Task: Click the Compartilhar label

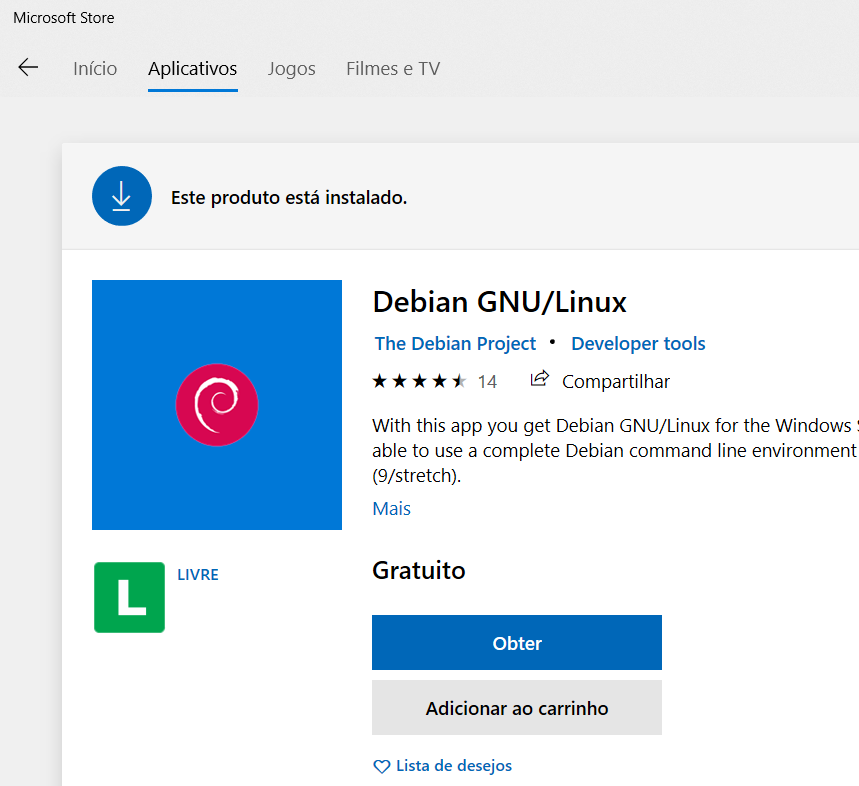Action: (x=616, y=381)
